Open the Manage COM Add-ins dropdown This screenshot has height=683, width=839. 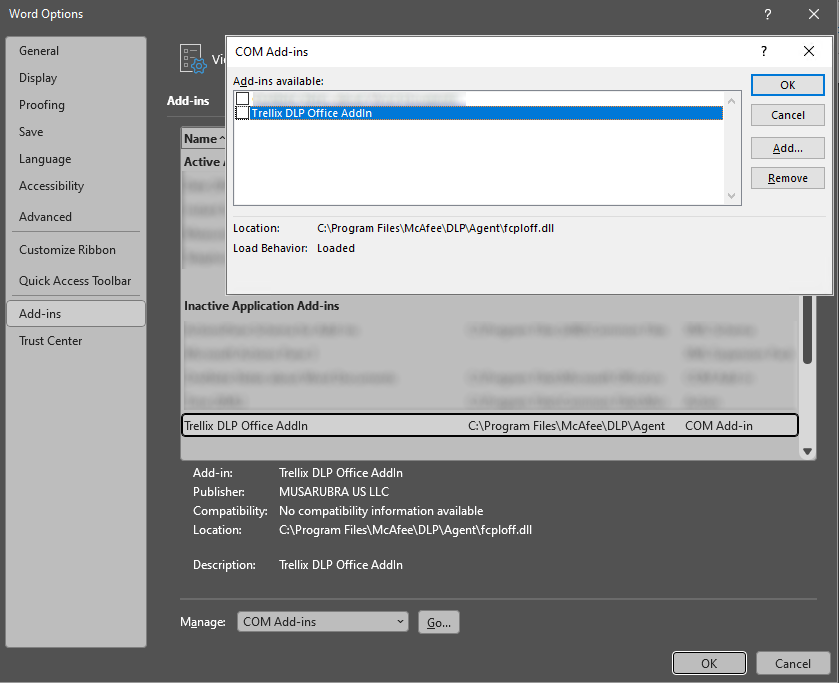point(323,622)
